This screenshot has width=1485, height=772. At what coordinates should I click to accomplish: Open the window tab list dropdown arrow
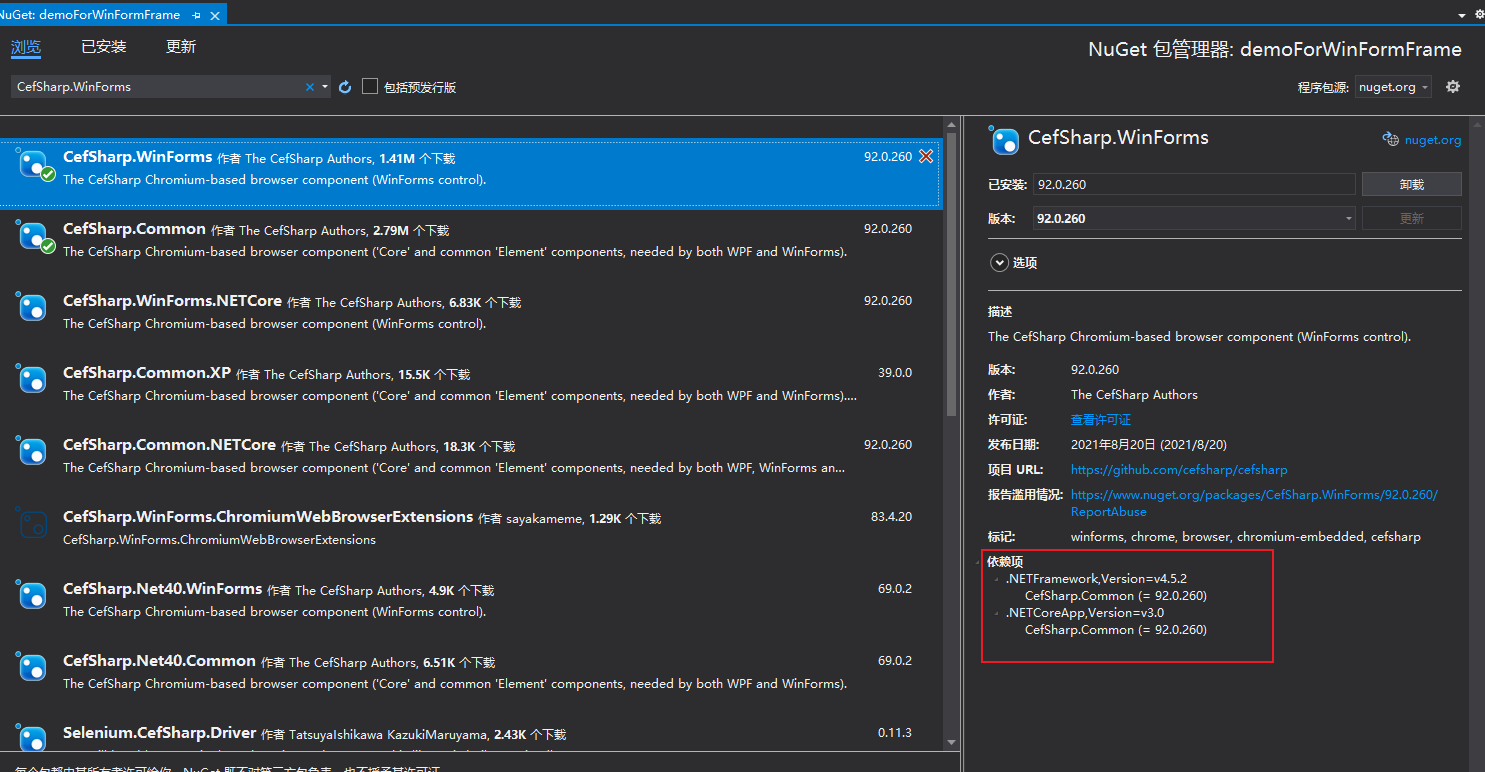pyautogui.click(x=1461, y=16)
